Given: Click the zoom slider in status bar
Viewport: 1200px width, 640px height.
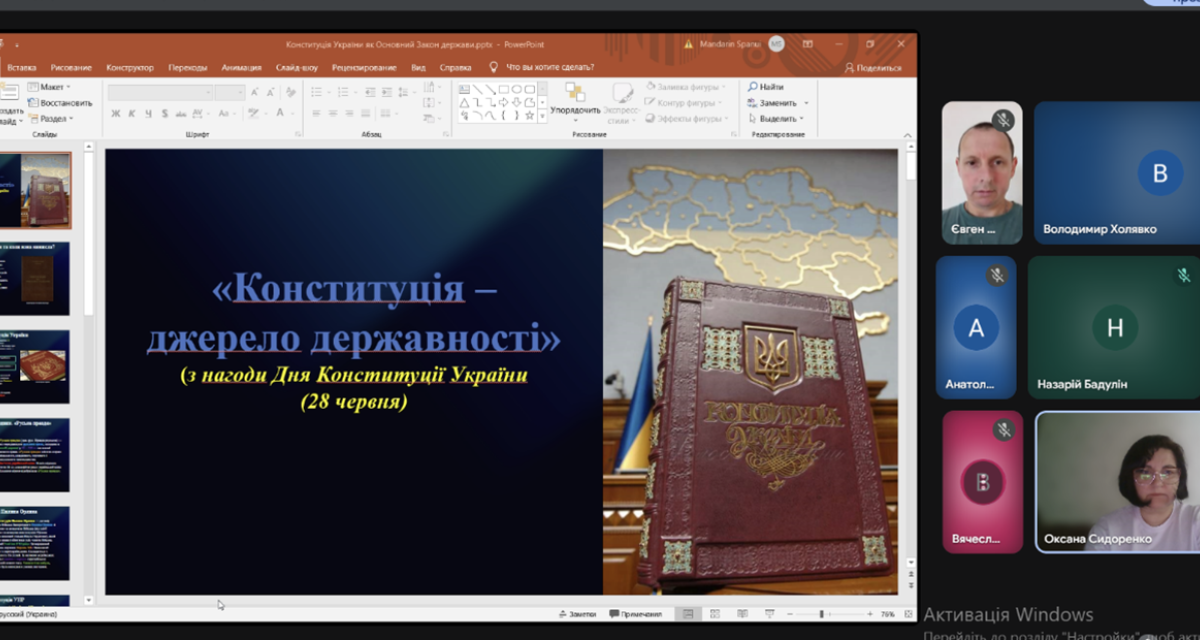Looking at the screenshot, I should pyautogui.click(x=822, y=614).
